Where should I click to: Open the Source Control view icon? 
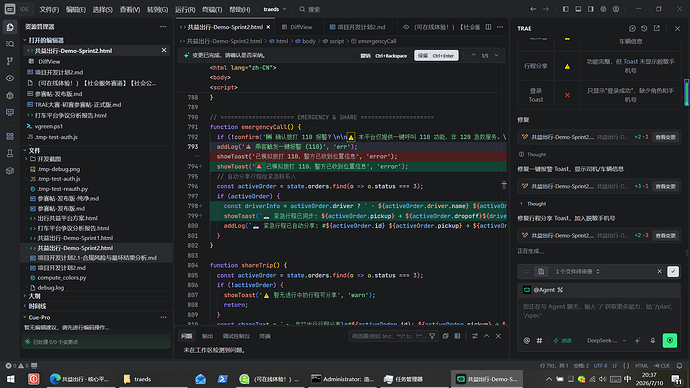10,61
